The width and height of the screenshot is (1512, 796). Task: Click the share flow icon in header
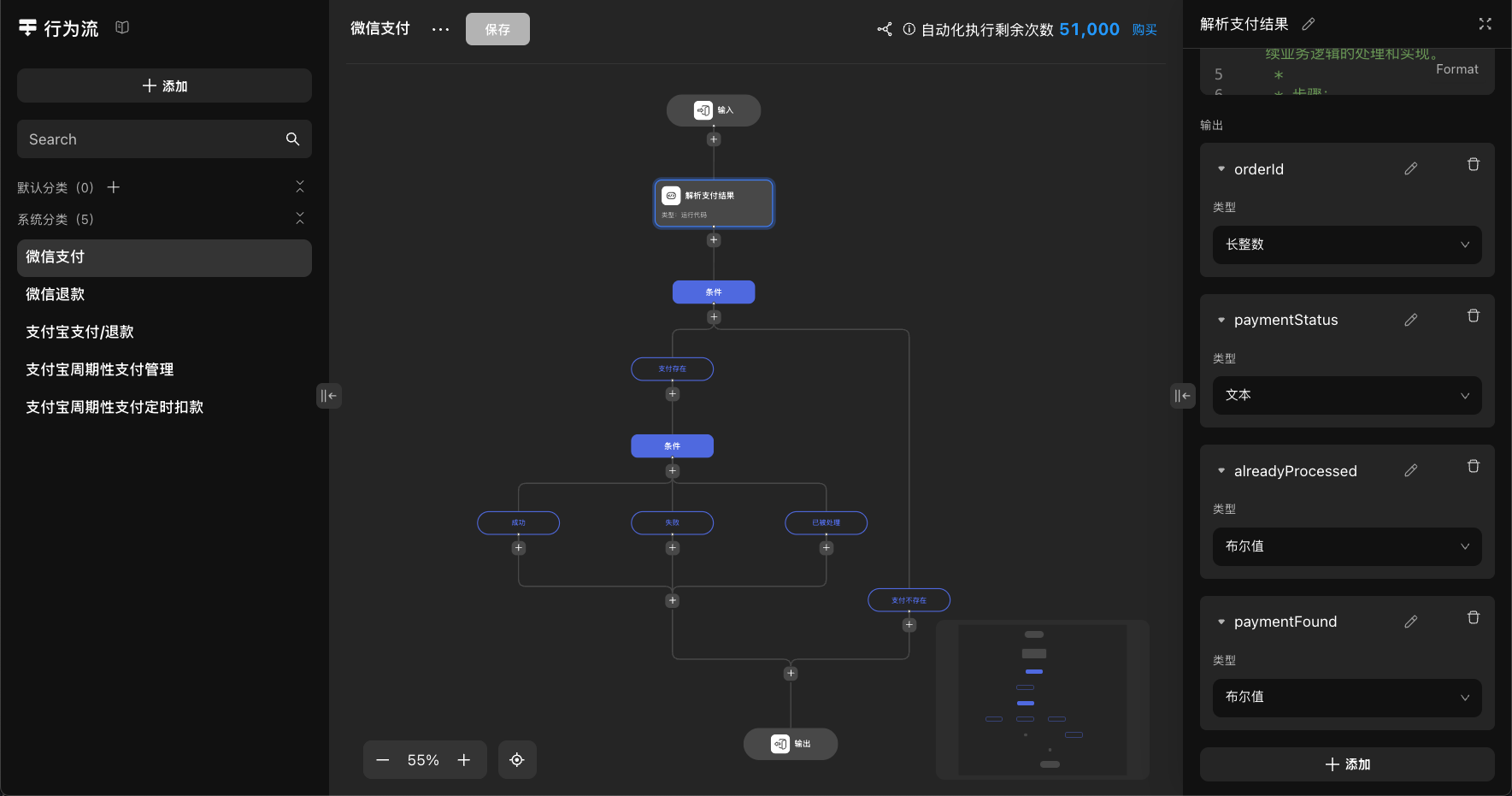(x=885, y=29)
